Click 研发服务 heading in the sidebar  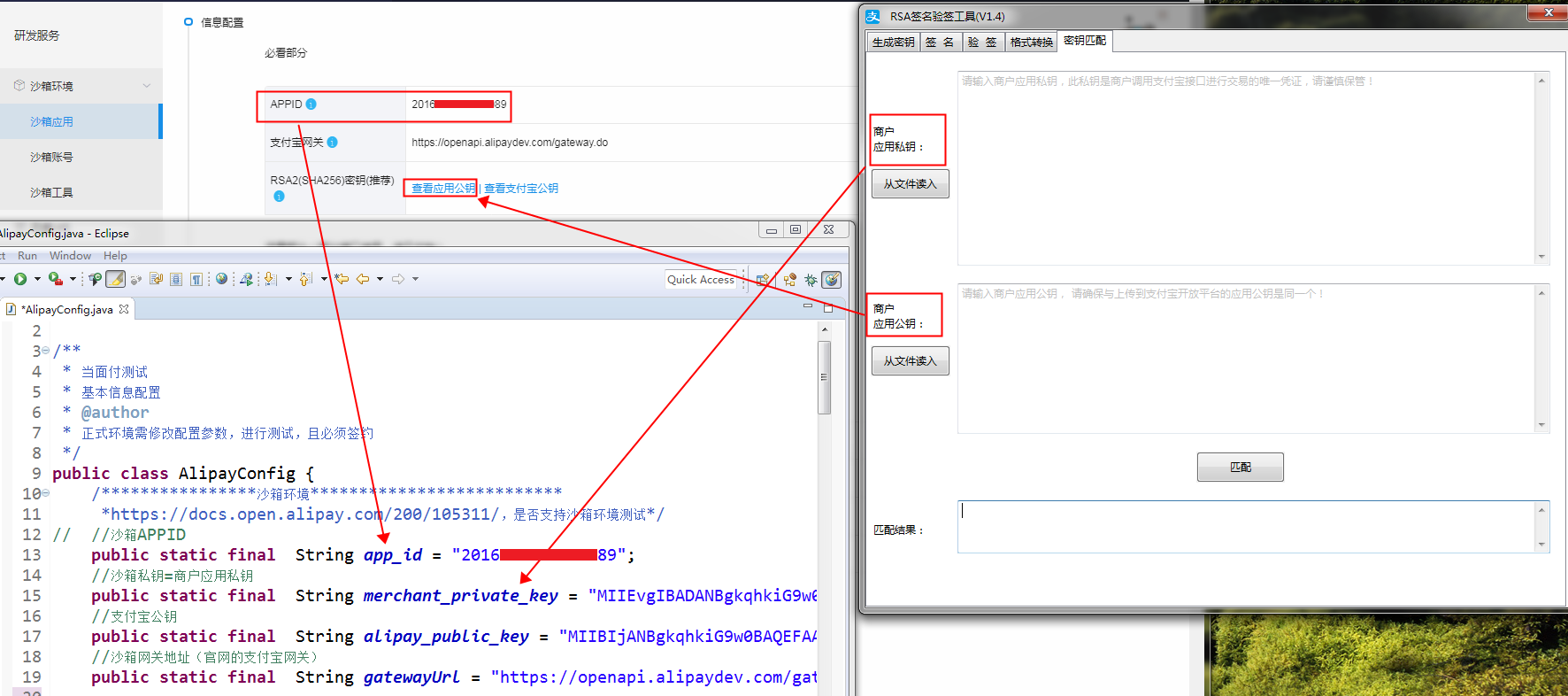[x=37, y=35]
